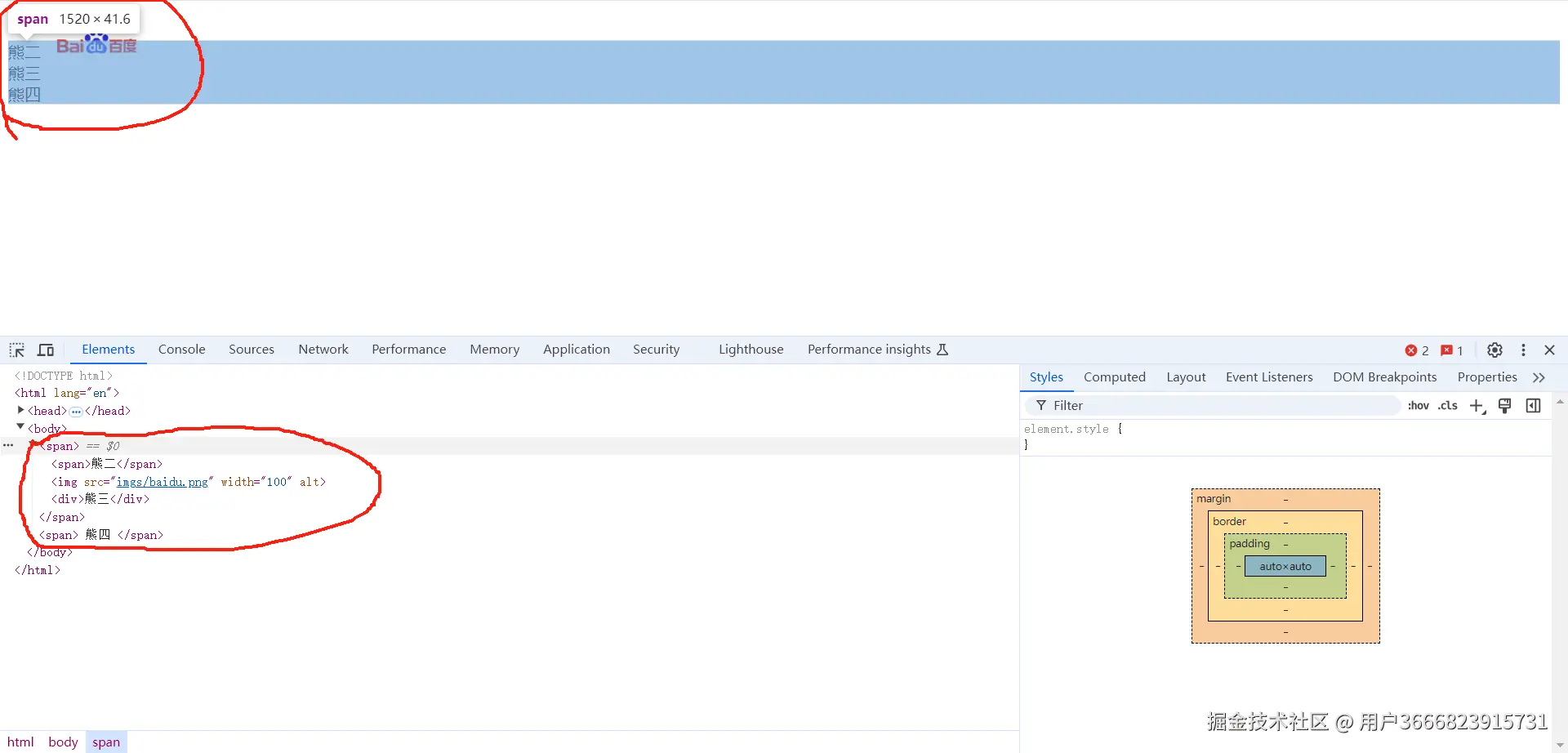
Task: Toggle the computed styles sidebar icon
Action: [x=1533, y=406]
